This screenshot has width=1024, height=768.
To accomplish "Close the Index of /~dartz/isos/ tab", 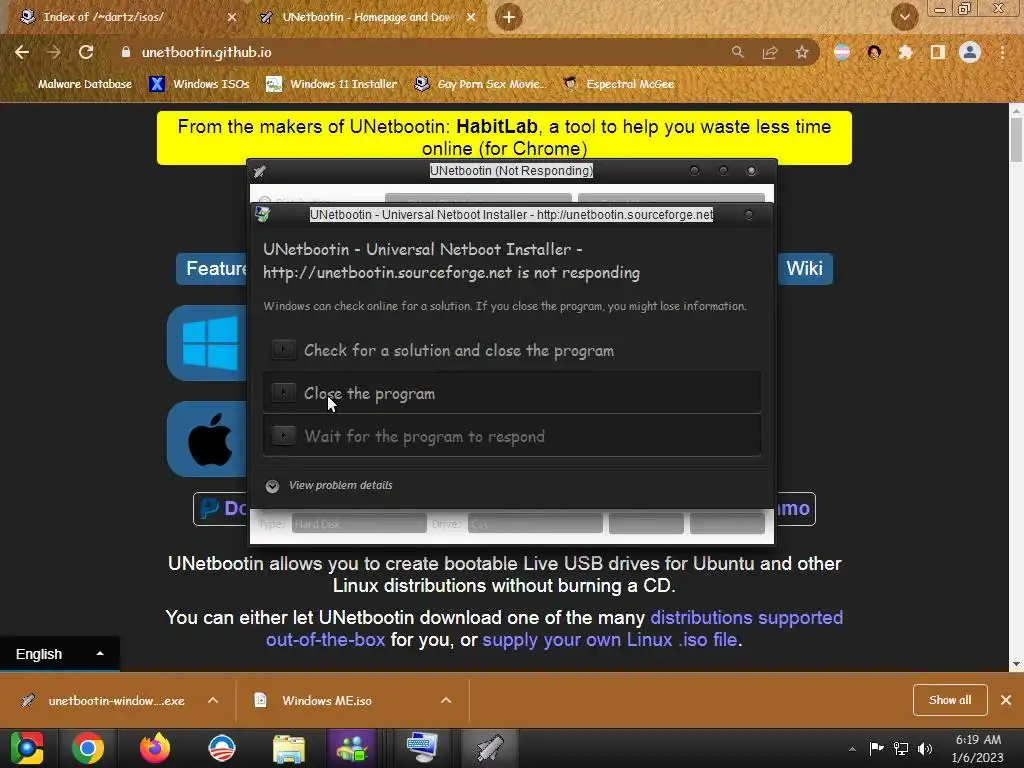I will point(232,18).
